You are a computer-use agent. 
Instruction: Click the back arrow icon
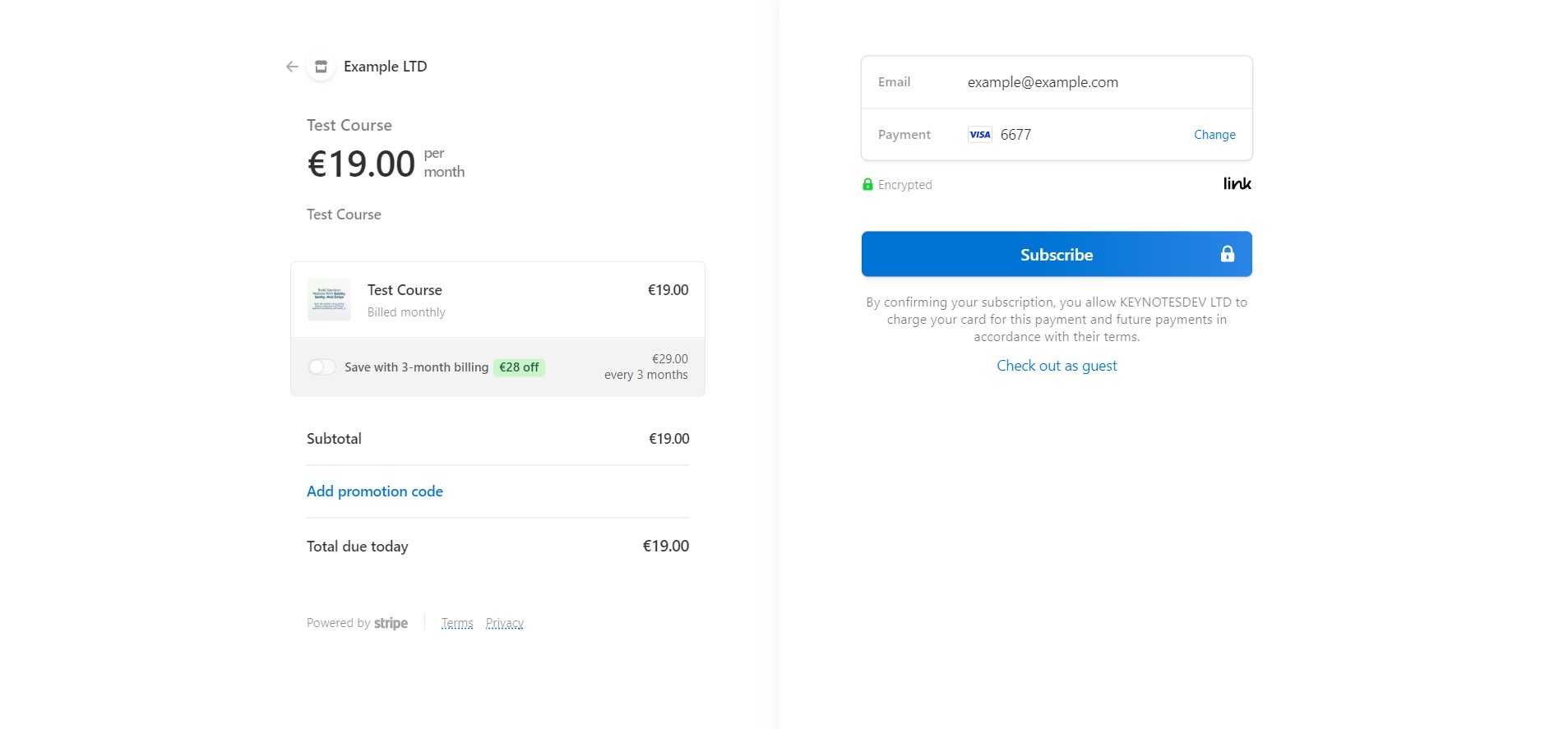292,67
